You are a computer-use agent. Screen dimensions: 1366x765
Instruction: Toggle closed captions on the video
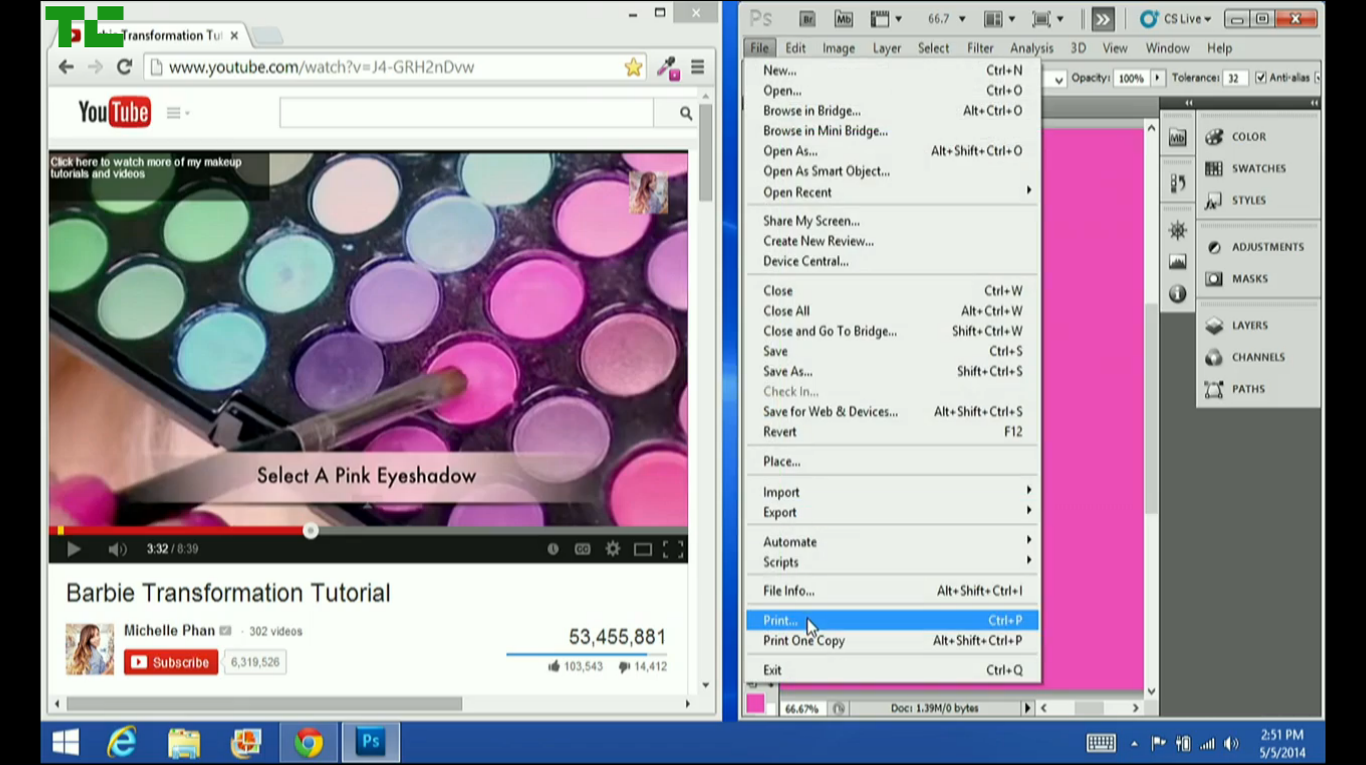tap(582, 549)
